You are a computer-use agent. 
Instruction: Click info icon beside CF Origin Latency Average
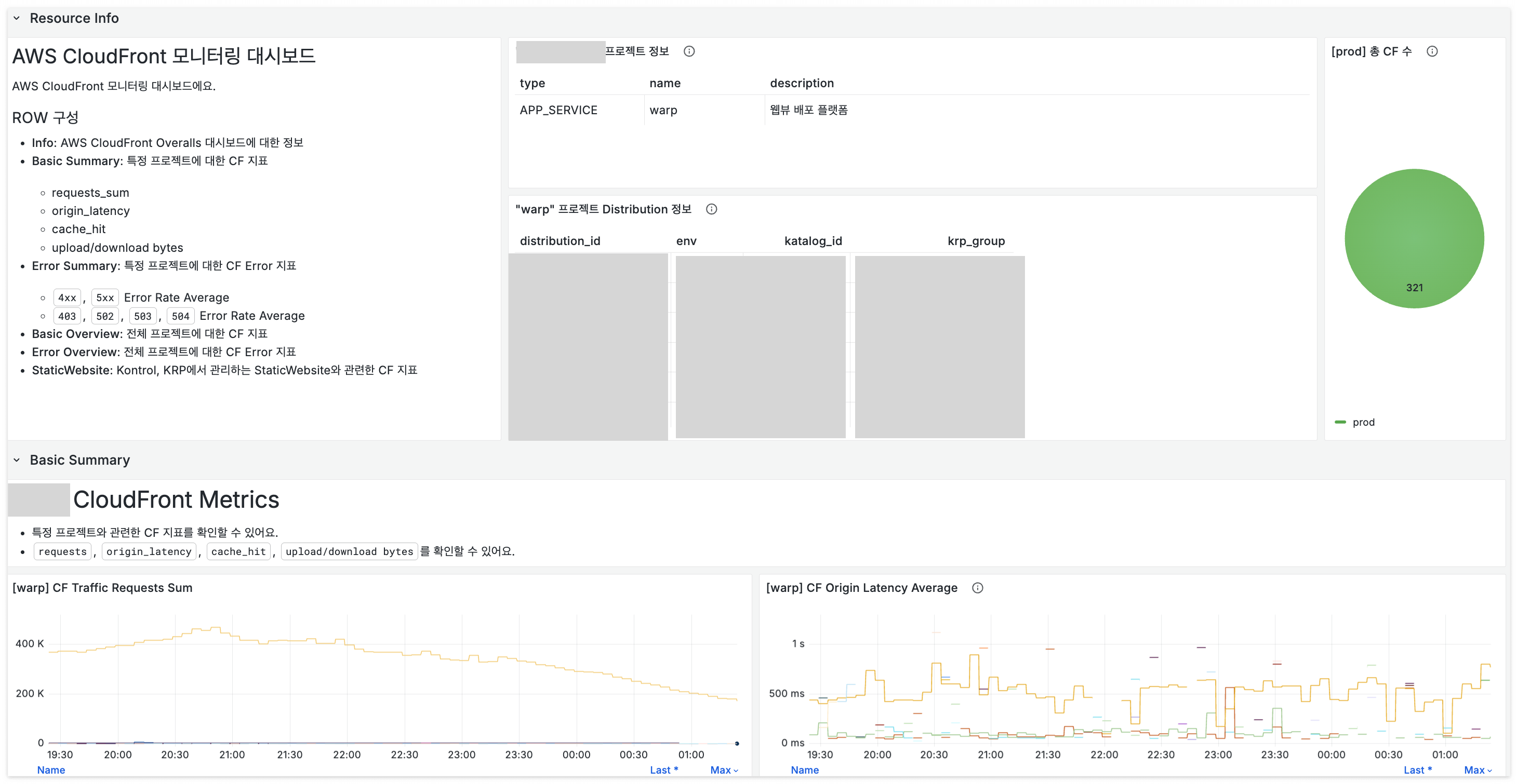pos(977,588)
